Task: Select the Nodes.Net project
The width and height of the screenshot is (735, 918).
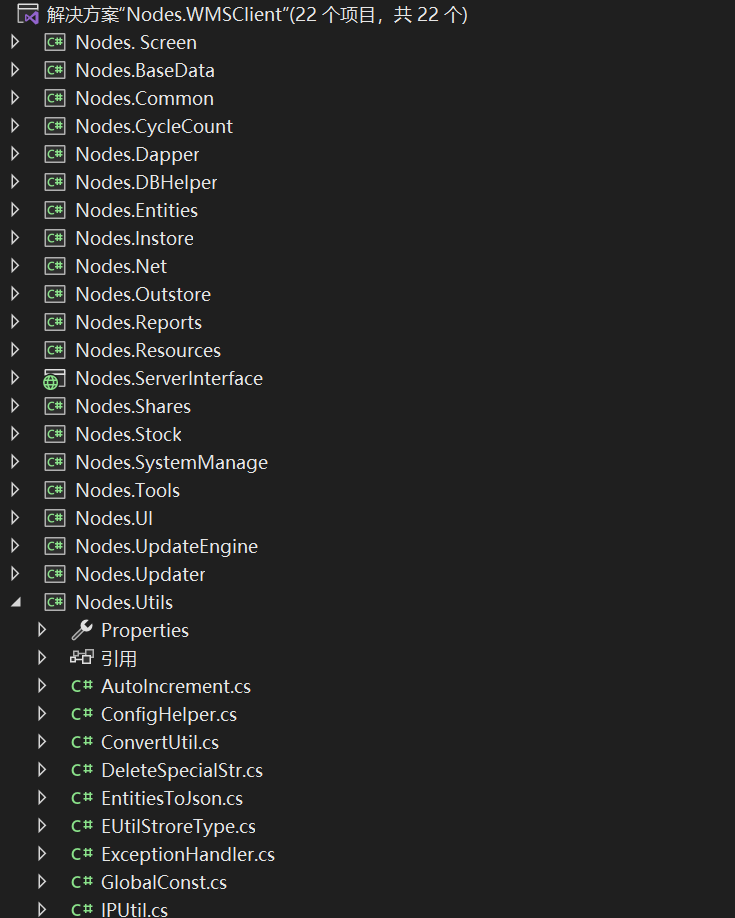Action: [x=121, y=266]
